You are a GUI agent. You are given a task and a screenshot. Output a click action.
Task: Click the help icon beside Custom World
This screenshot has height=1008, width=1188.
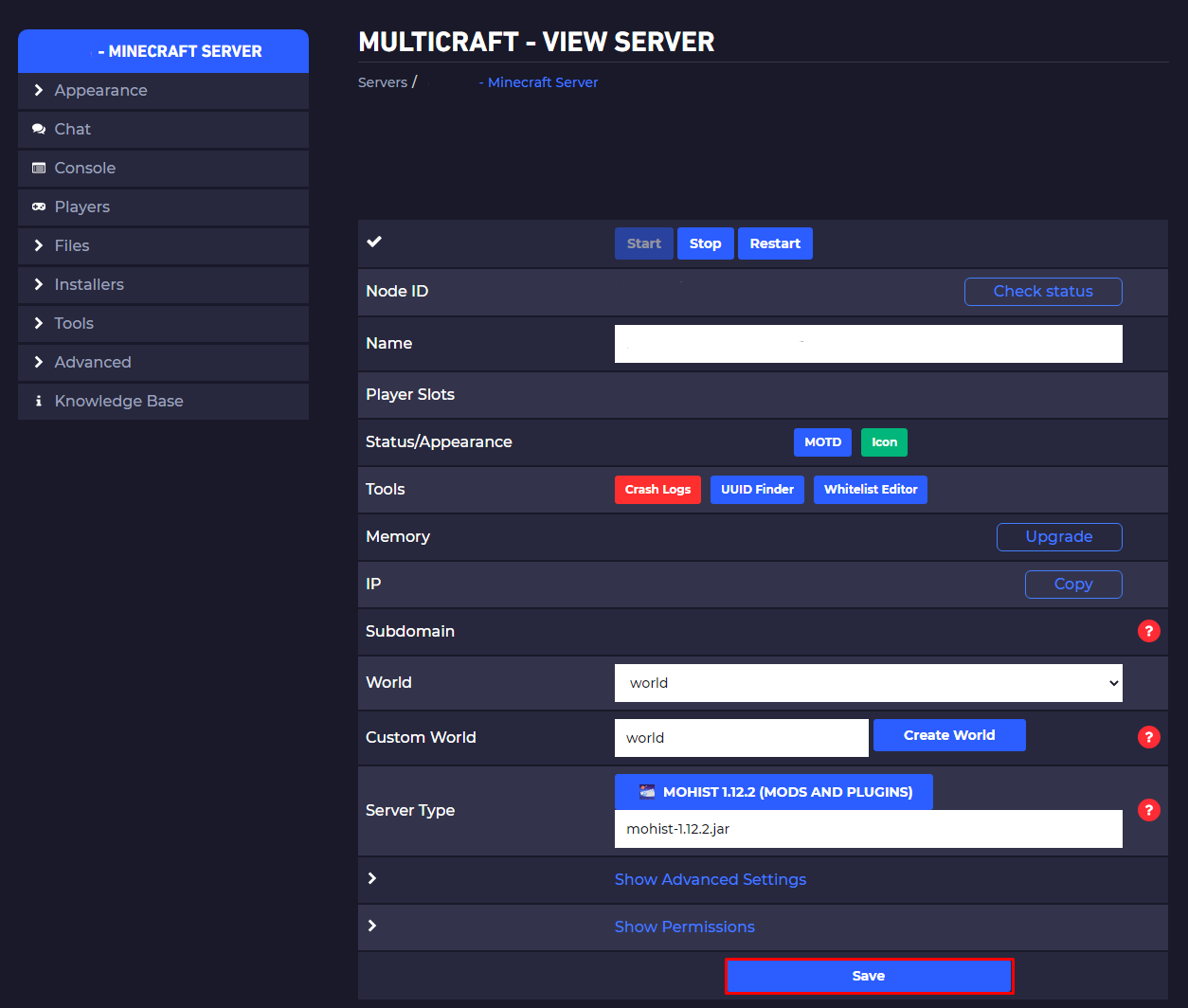(x=1148, y=737)
